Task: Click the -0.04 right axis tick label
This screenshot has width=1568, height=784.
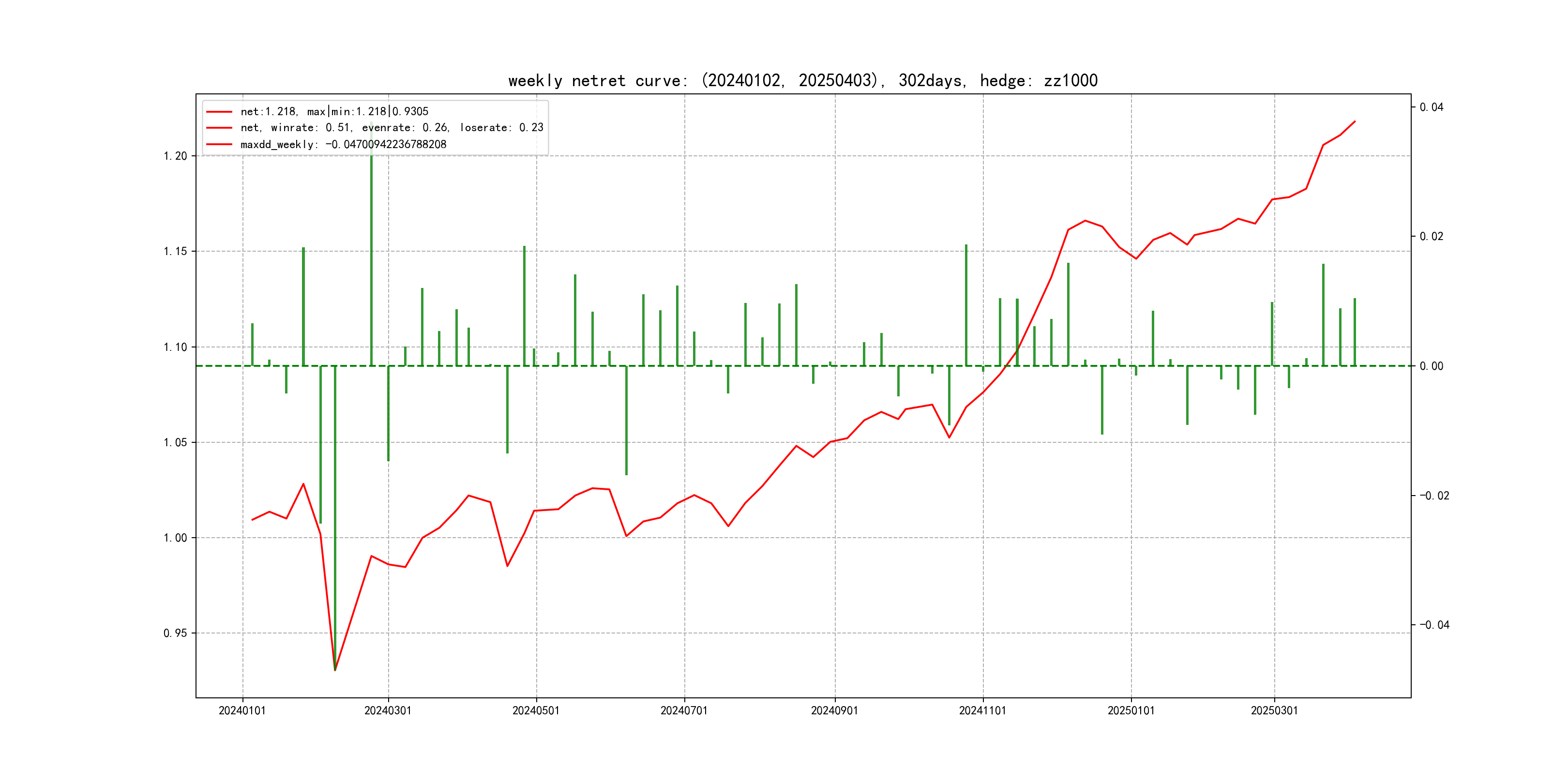Action: 1434,625
